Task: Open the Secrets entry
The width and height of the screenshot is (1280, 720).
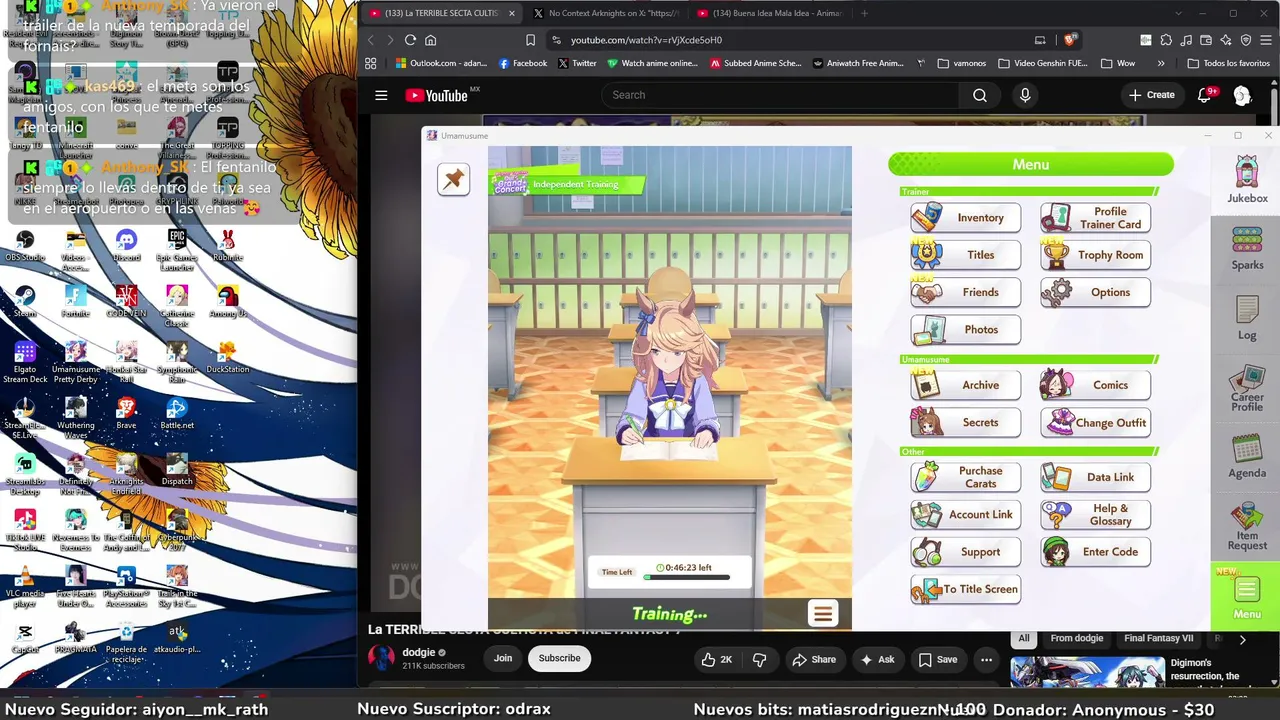Action: click(966, 422)
